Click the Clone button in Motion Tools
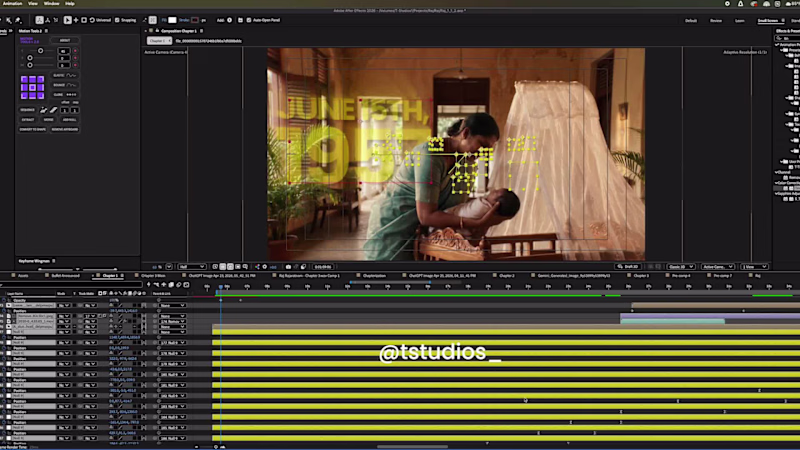The image size is (800, 450). click(x=65, y=95)
